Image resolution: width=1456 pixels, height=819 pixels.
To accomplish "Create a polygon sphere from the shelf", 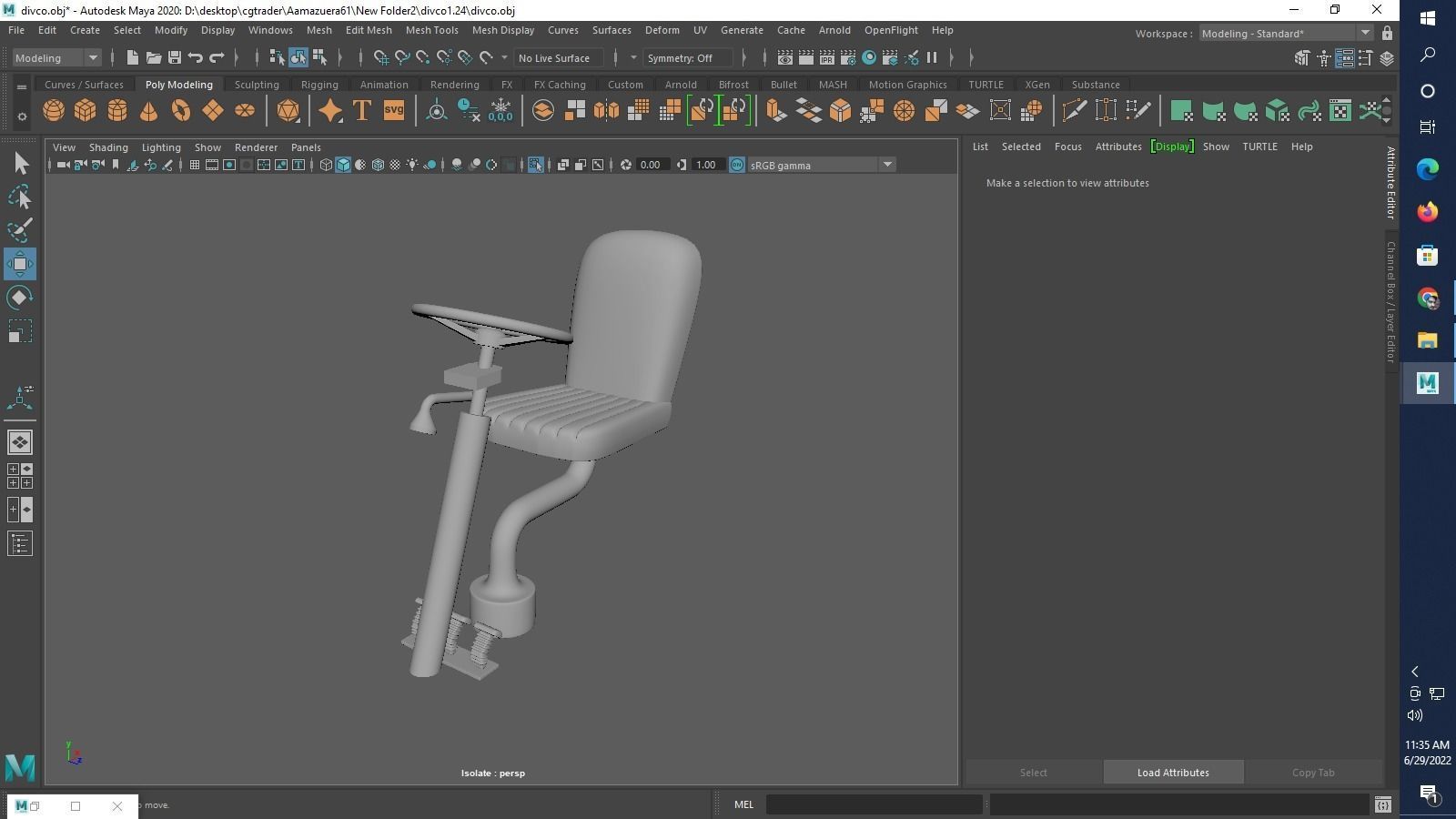I will [54, 111].
